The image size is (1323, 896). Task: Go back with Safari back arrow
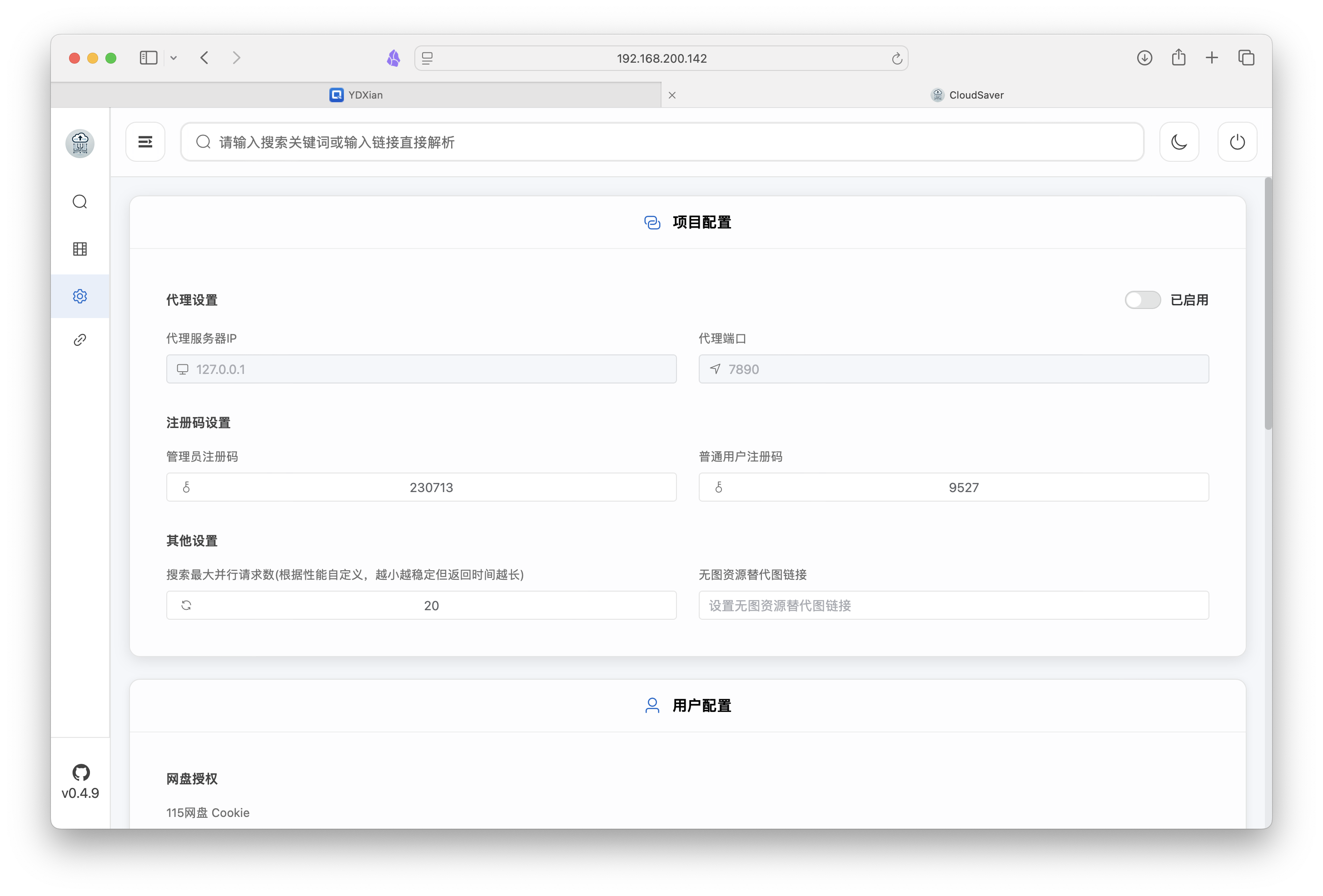pos(205,58)
